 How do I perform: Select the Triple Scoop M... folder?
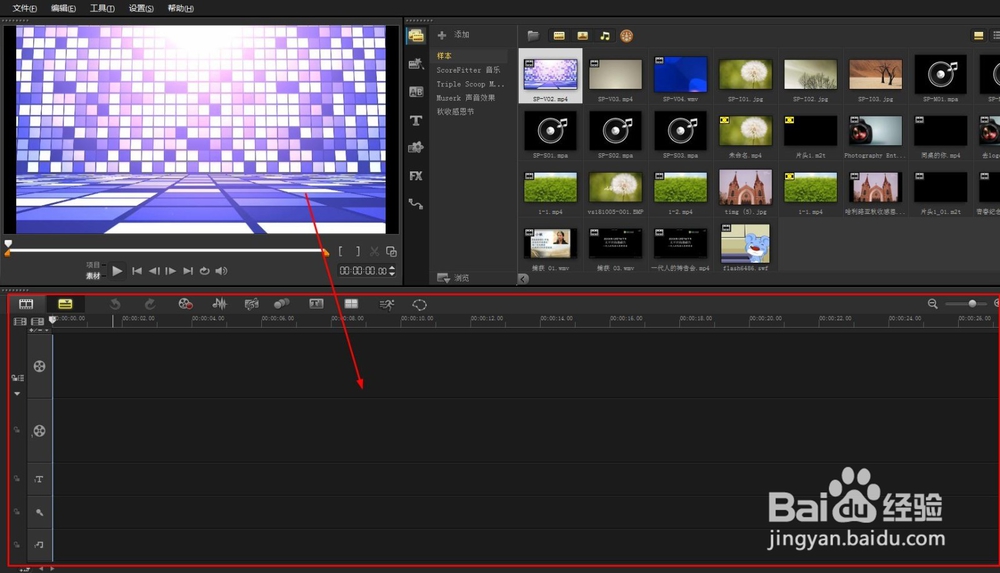[469, 84]
